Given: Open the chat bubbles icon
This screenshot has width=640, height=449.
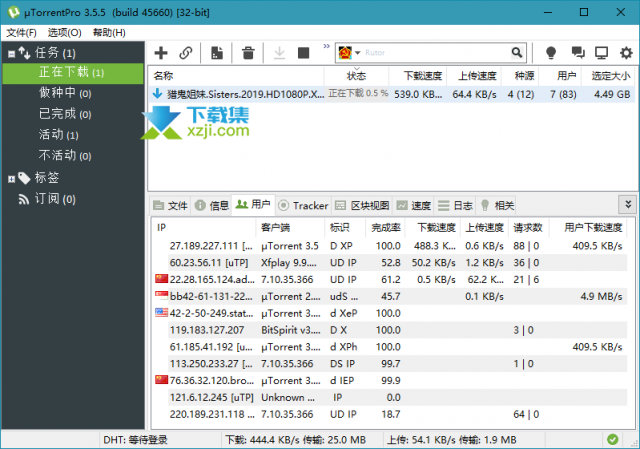Looking at the screenshot, I should pyautogui.click(x=578, y=53).
